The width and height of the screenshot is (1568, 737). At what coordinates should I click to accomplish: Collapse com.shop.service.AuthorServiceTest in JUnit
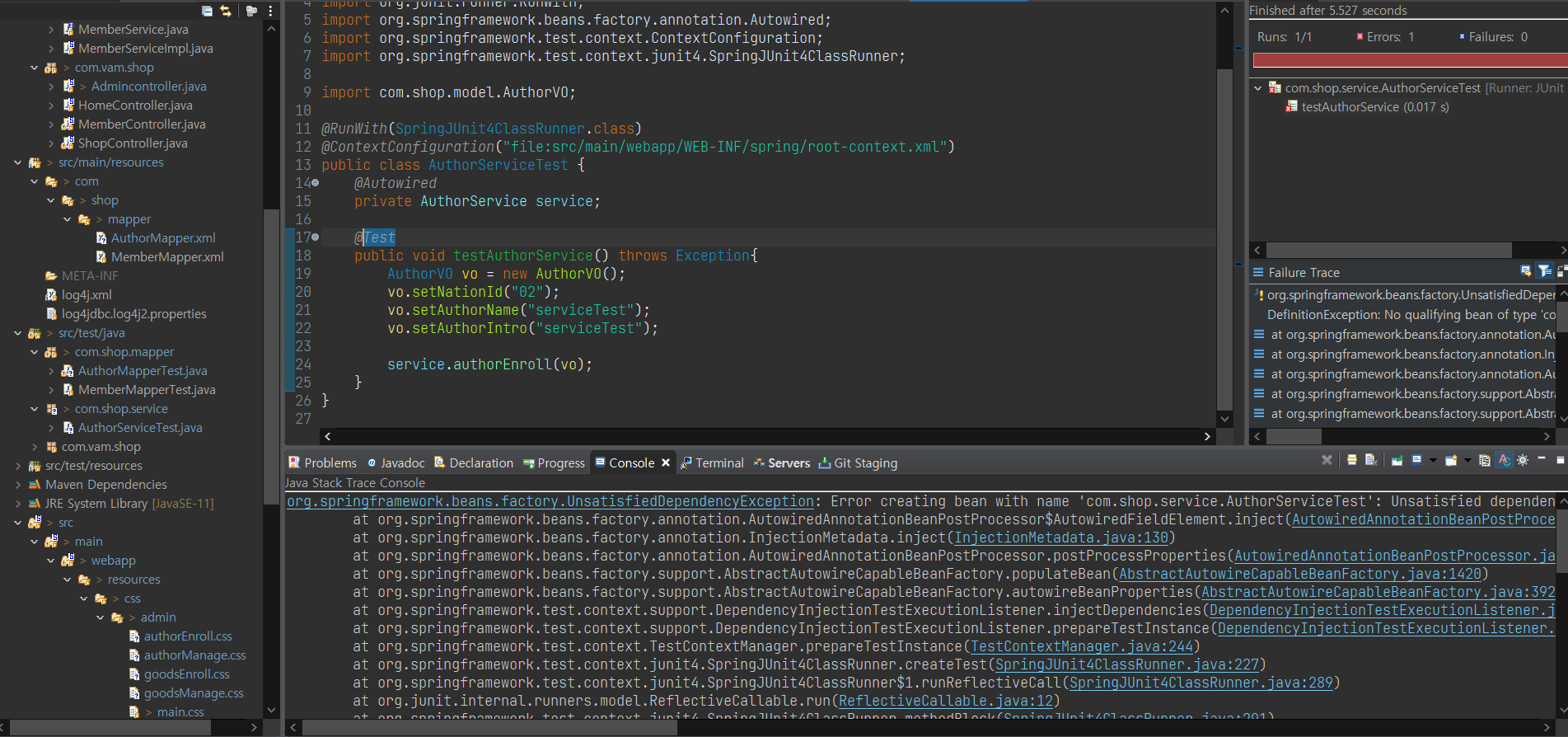(x=1258, y=87)
